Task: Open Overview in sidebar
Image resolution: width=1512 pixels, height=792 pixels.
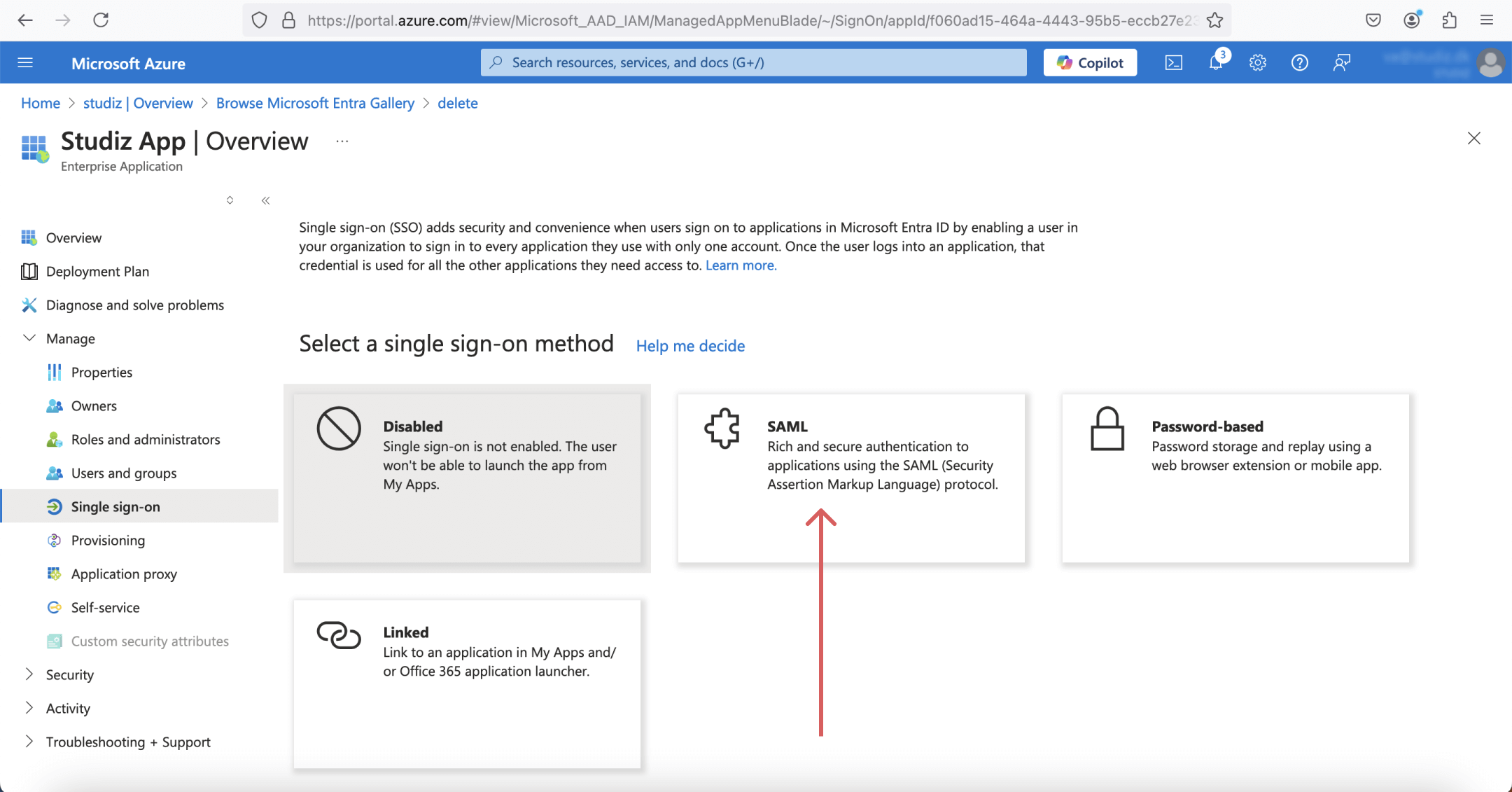Action: pos(140,238)
